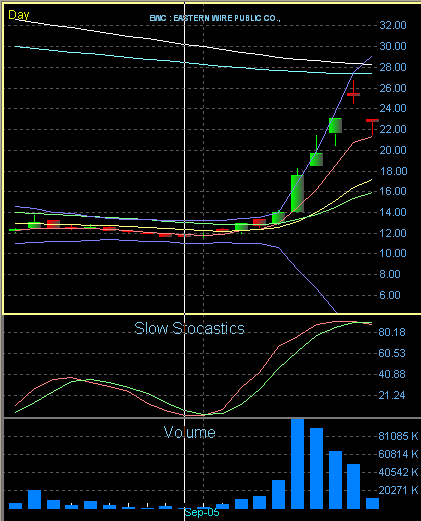Click the 22.00 price axis label
The height and width of the screenshot is (521, 421).
tap(393, 129)
